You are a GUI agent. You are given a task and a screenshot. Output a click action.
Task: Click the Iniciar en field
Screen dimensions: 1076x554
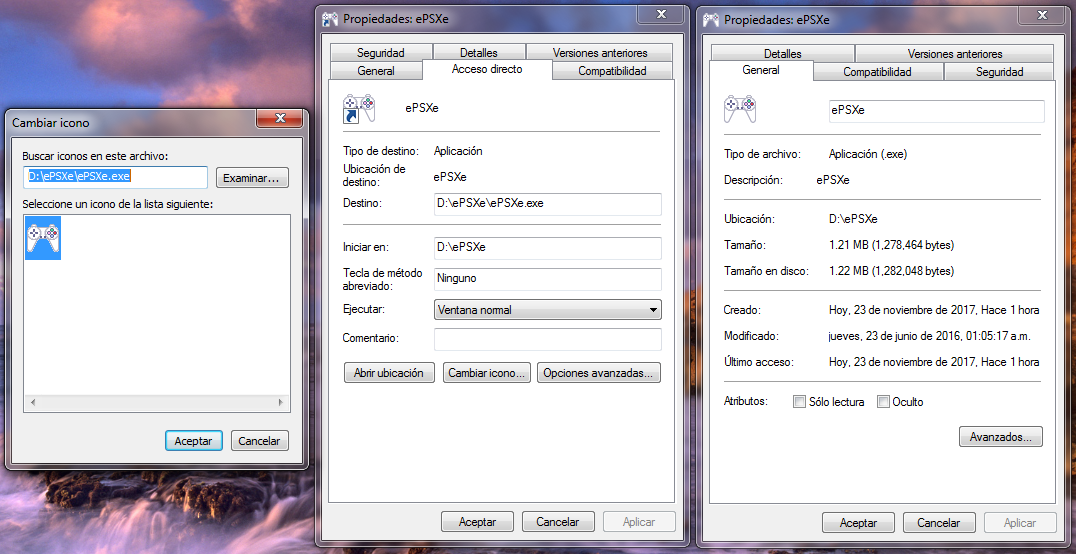point(548,248)
